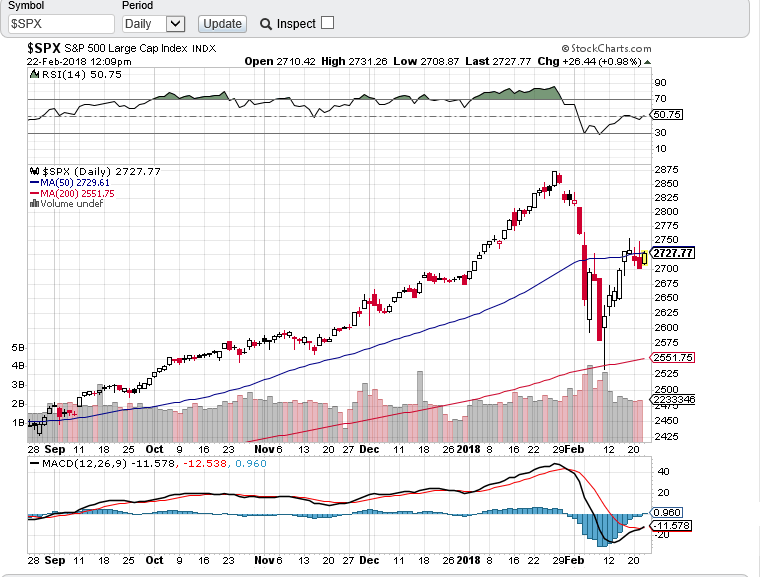
Task: Toggle the Inspect checkbox
Action: pos(328,23)
